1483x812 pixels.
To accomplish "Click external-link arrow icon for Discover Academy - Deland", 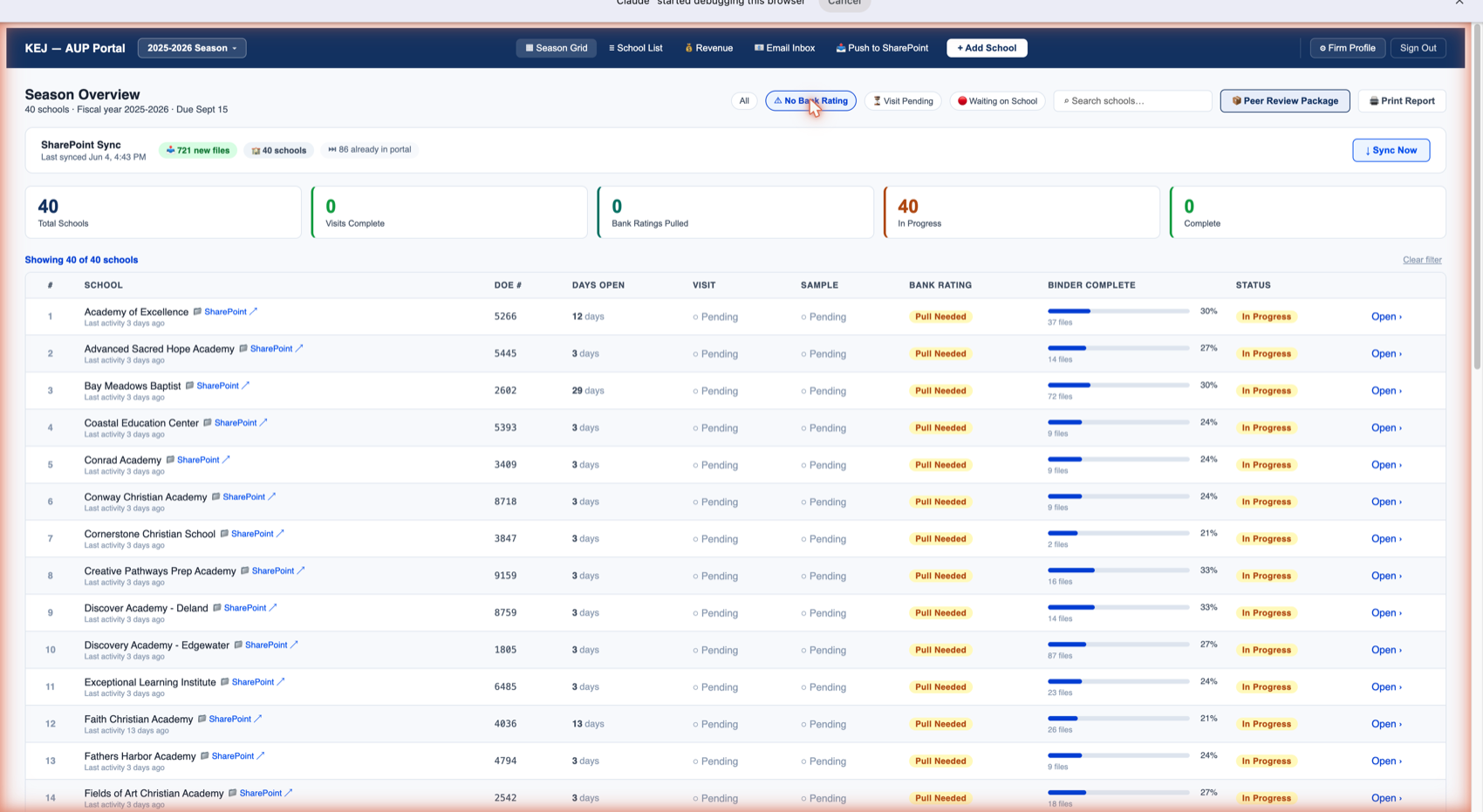I will (273, 608).
